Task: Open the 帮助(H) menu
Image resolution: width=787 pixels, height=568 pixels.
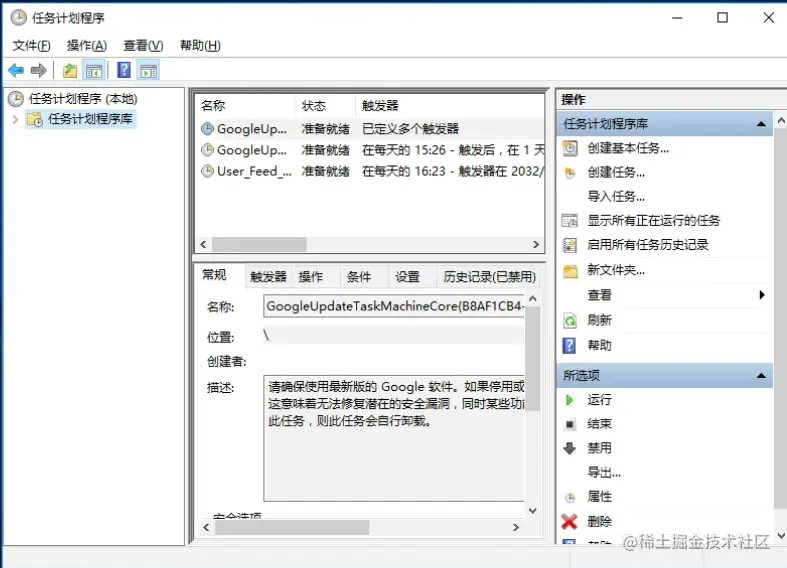Action: click(200, 46)
